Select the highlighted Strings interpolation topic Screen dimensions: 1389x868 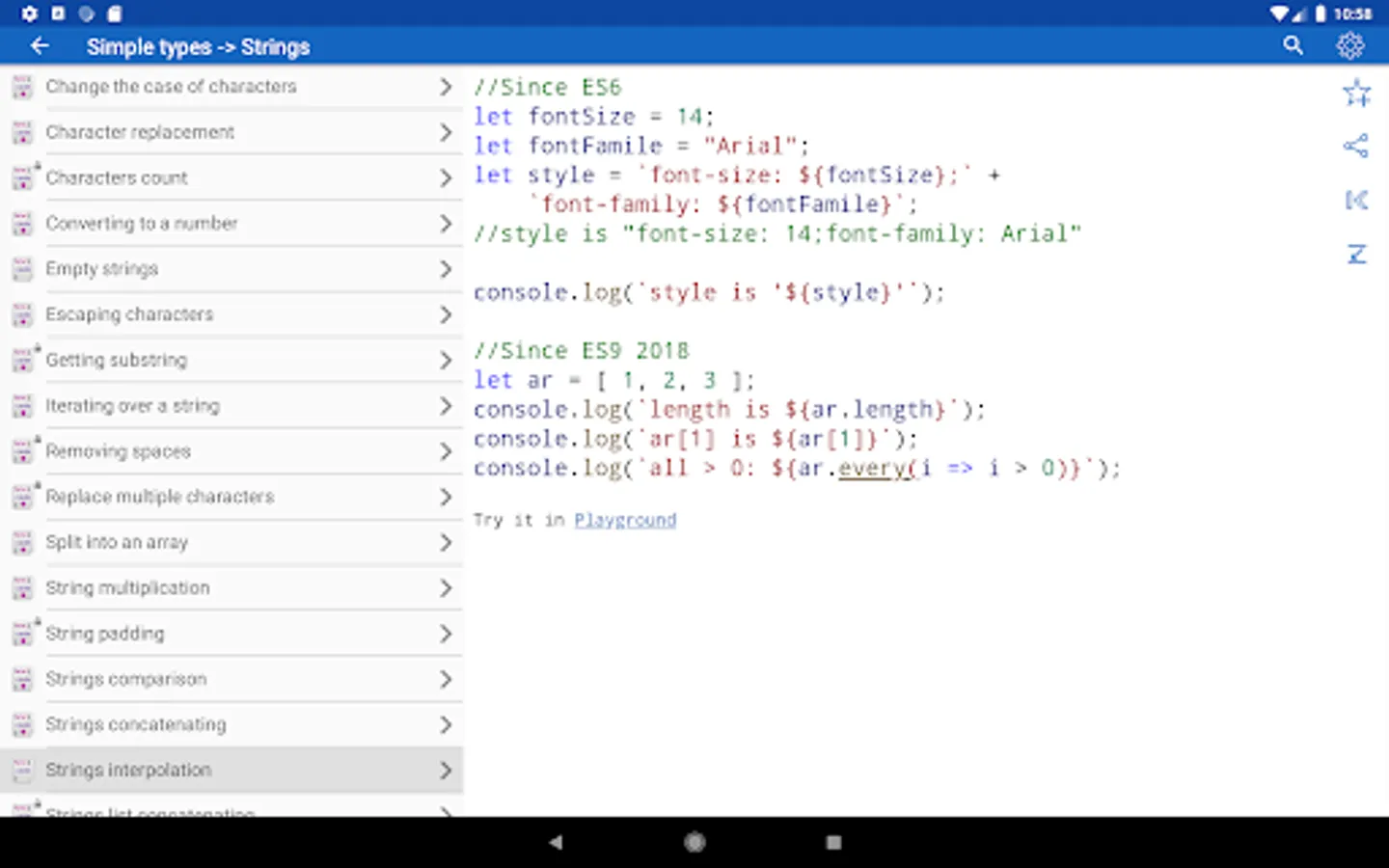pyautogui.click(x=231, y=770)
